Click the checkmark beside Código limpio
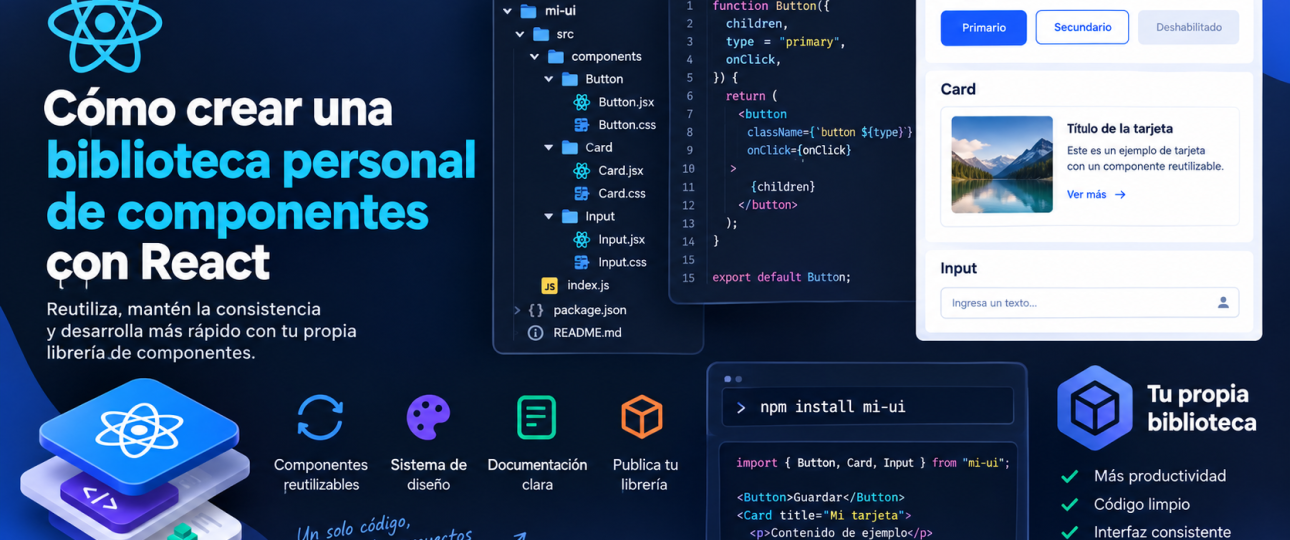Viewport: 1290px width, 540px height. [1070, 505]
